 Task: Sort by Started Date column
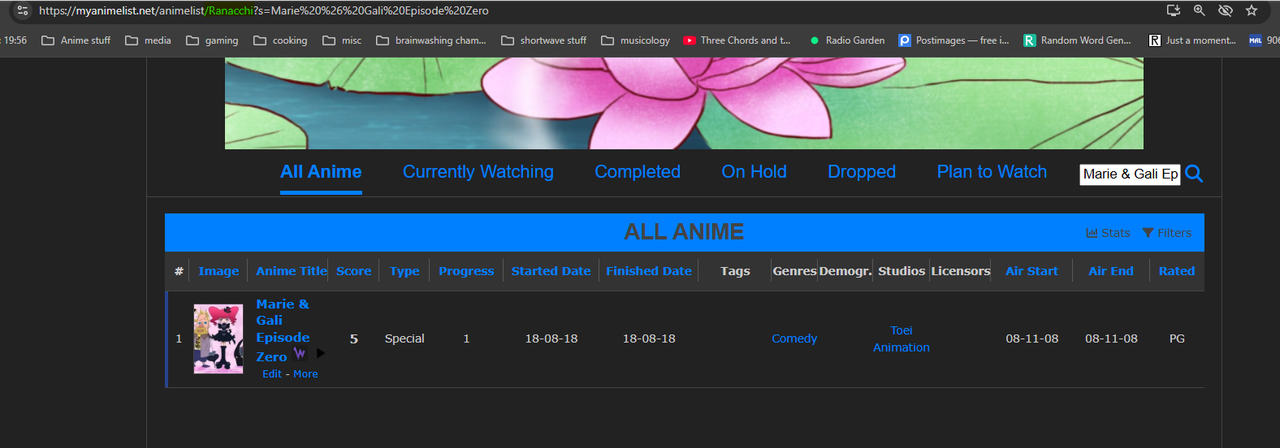pos(551,271)
